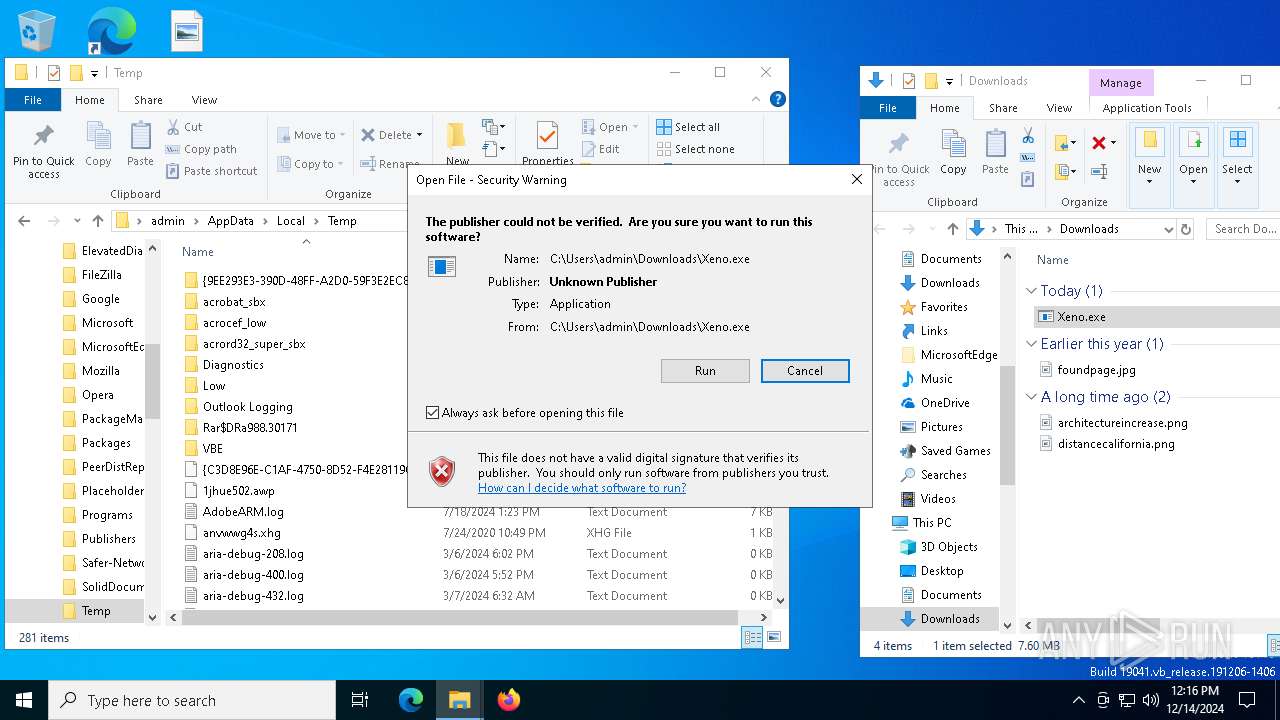This screenshot has height=720, width=1280.
Task: Open Application Tools tab in Downloads window
Action: click(1147, 108)
